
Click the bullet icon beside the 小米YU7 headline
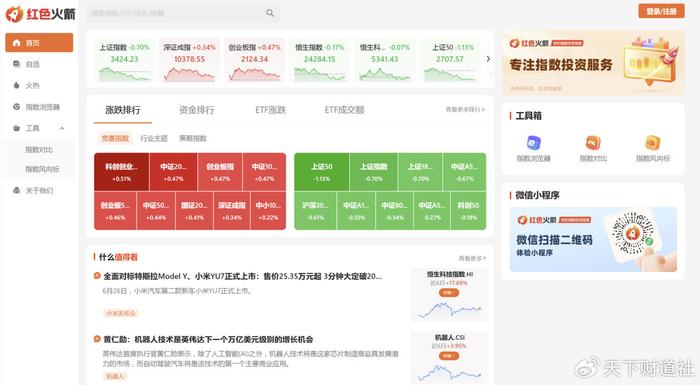pos(97,276)
